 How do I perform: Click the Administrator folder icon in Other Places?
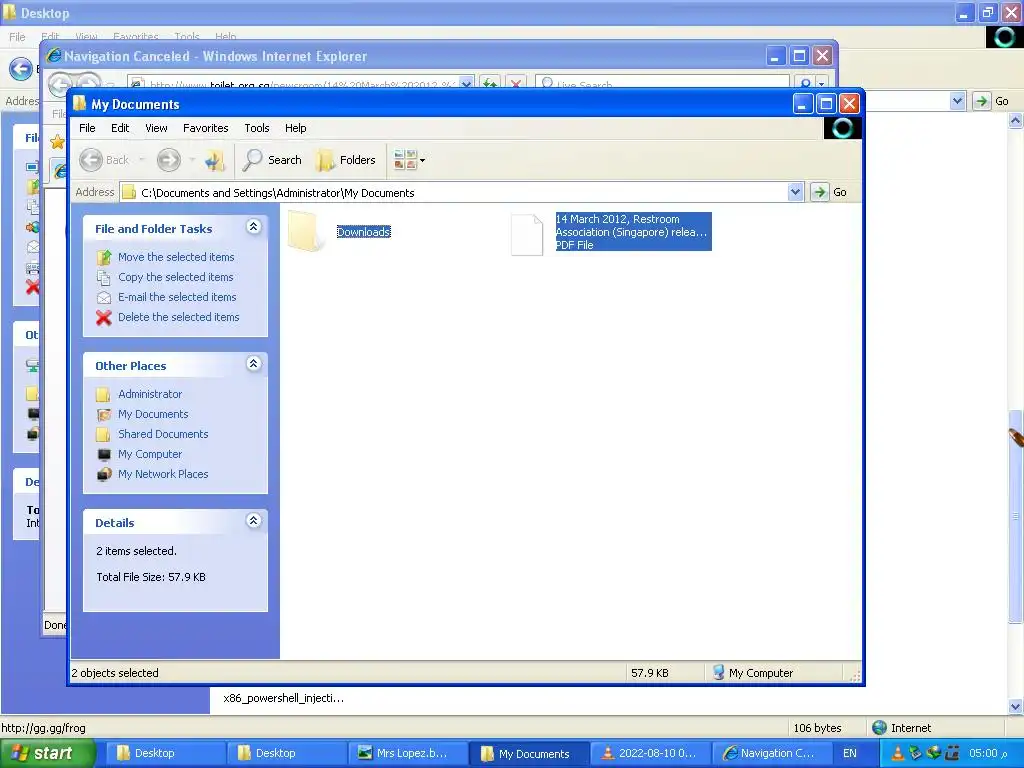click(103, 395)
